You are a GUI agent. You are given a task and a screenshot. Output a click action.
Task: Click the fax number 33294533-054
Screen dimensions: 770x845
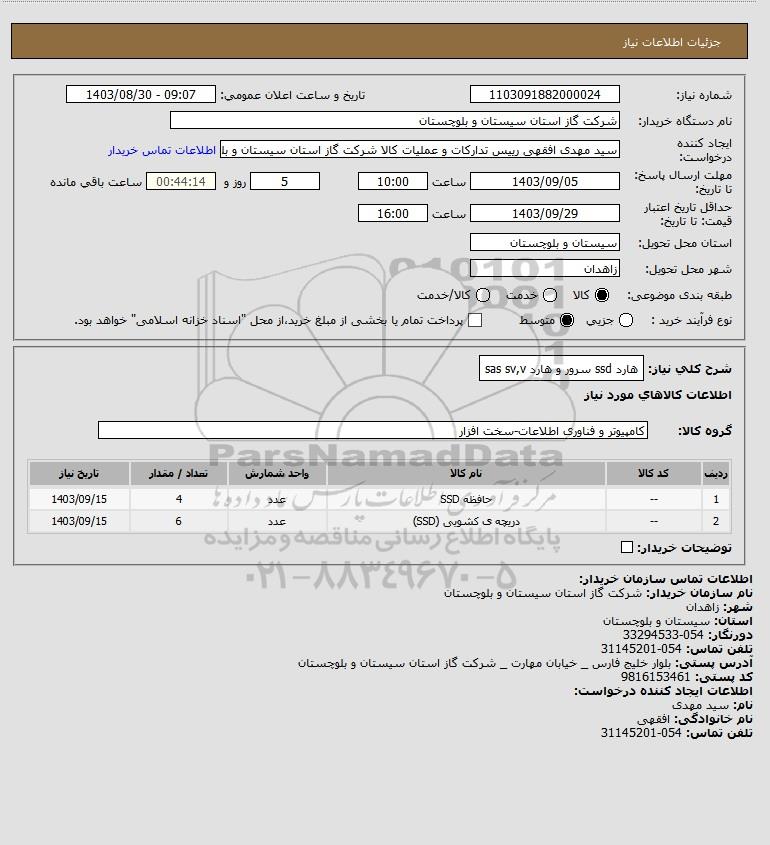tap(663, 635)
